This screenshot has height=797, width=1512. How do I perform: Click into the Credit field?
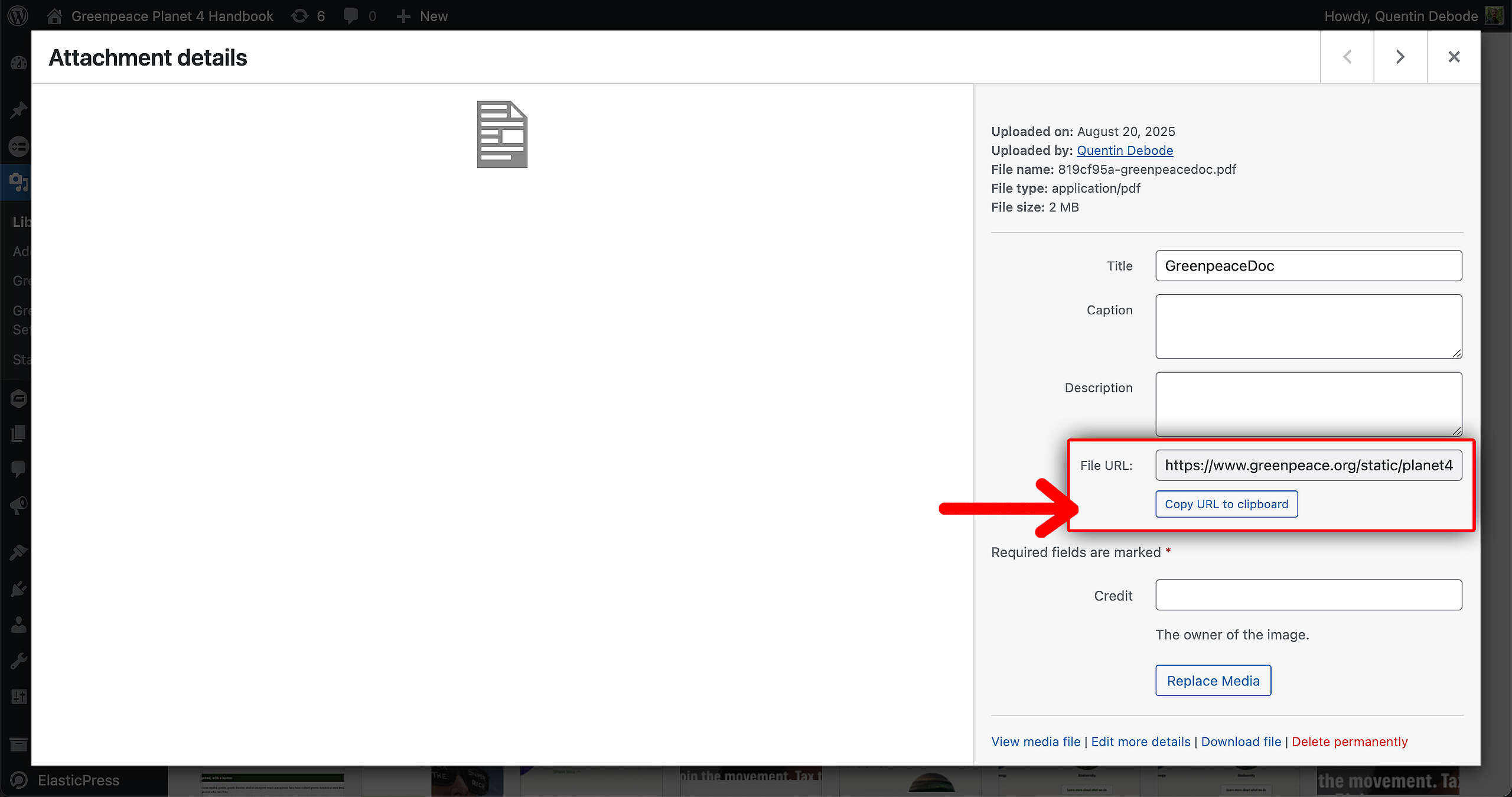(1308, 595)
